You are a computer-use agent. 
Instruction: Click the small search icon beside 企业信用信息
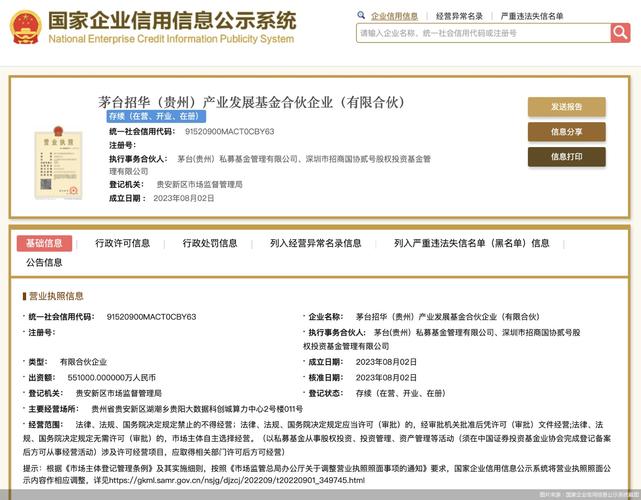[x=362, y=16]
